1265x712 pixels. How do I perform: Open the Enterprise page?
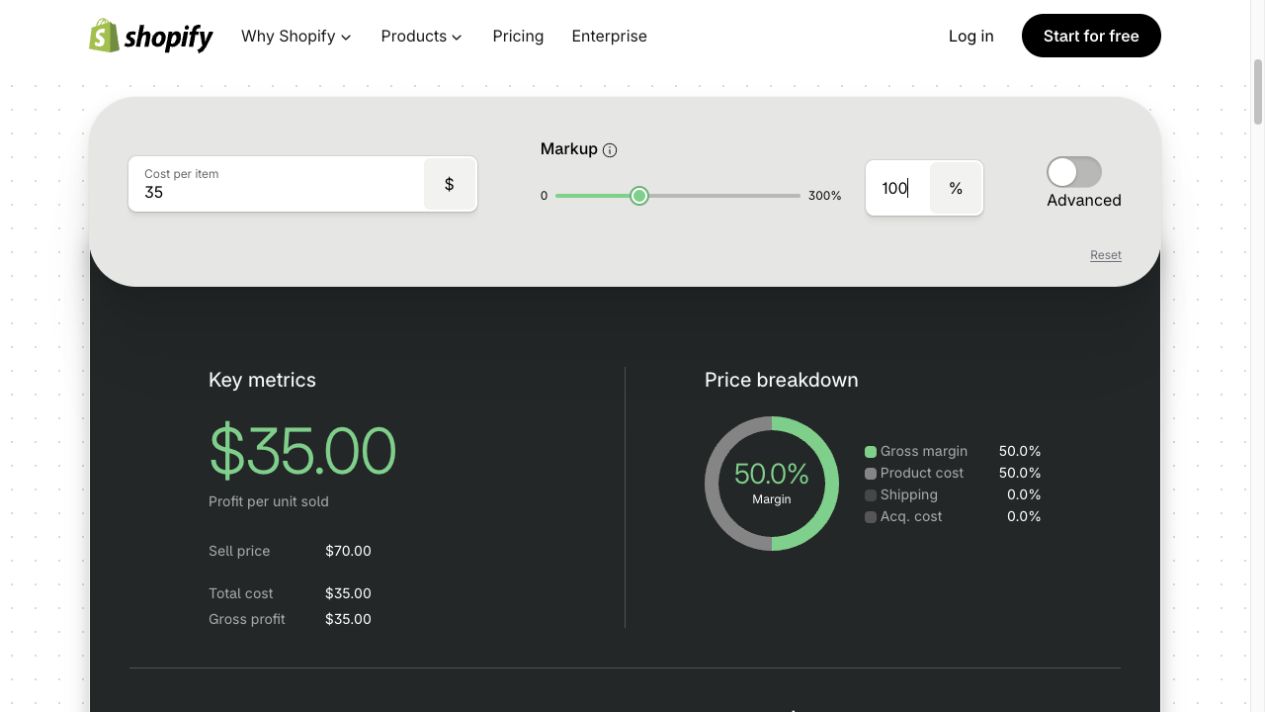click(609, 36)
